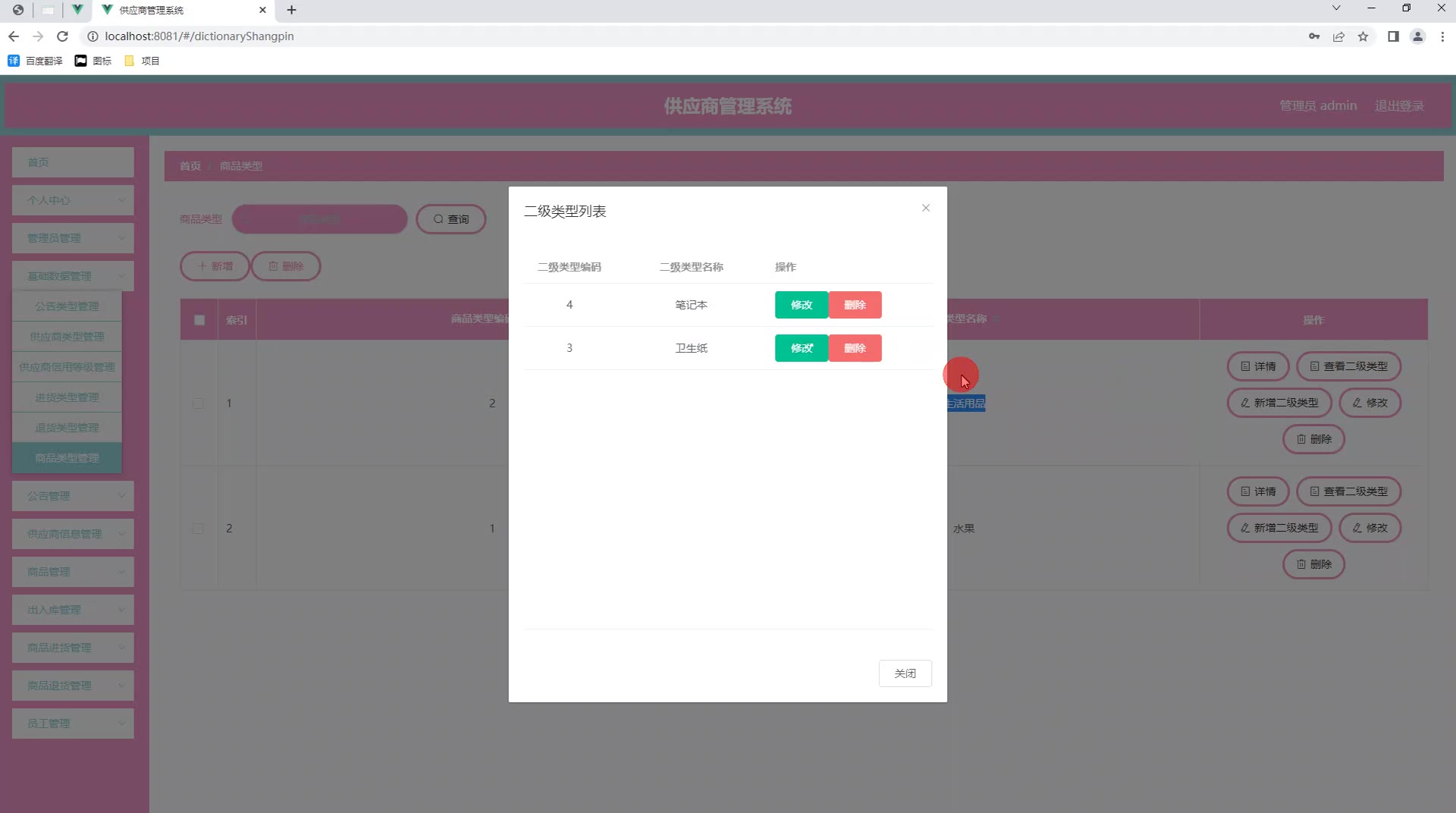Open 退货类型管理 submenu item

67,428
